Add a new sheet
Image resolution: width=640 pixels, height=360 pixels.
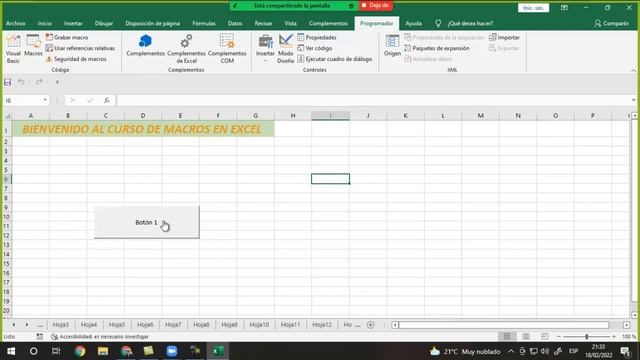click(x=371, y=325)
